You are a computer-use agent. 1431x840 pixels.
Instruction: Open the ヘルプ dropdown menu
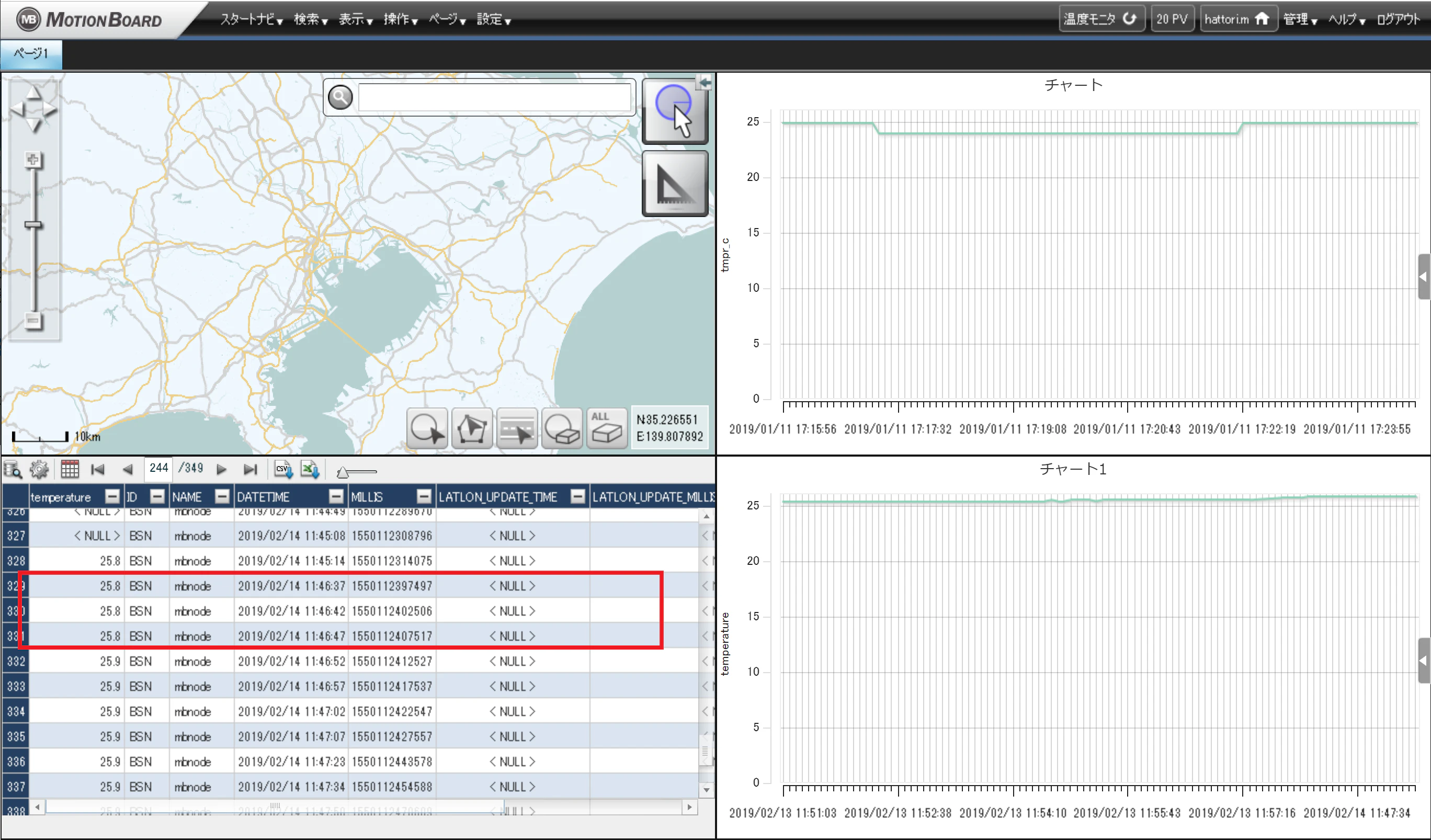(1346, 19)
